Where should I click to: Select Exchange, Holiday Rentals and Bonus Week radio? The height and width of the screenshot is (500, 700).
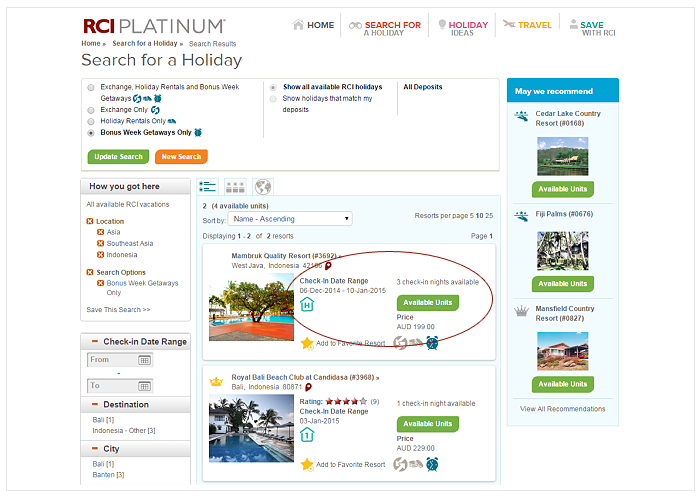91,88
